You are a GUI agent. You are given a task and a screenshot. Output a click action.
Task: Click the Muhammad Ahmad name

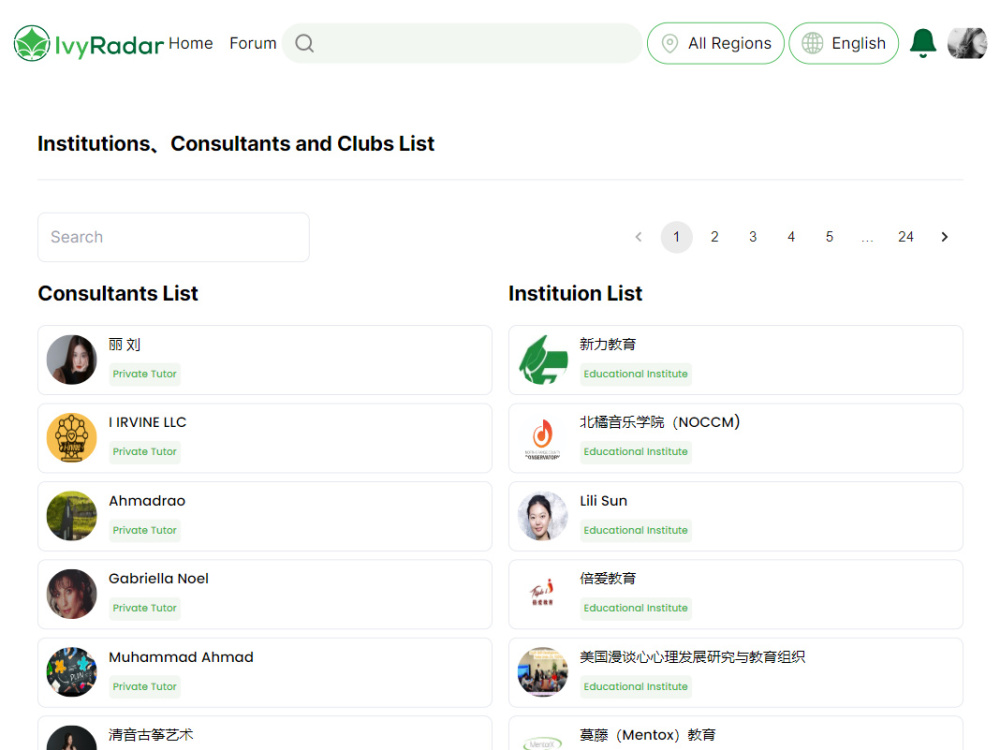[181, 657]
